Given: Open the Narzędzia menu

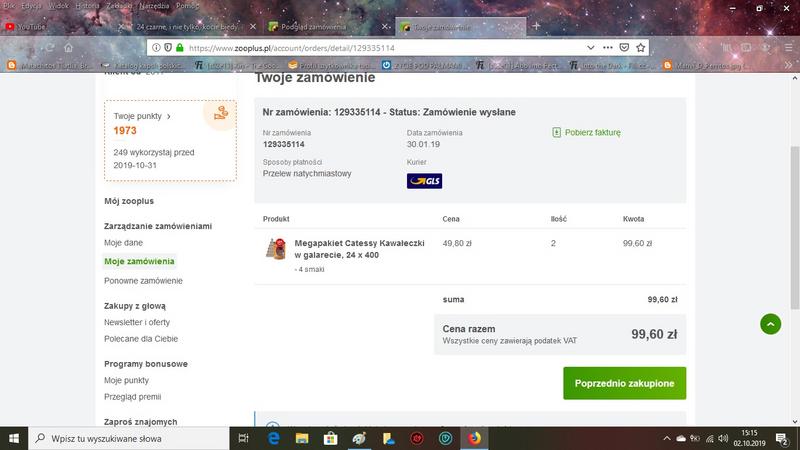Looking at the screenshot, I should coord(154,6).
